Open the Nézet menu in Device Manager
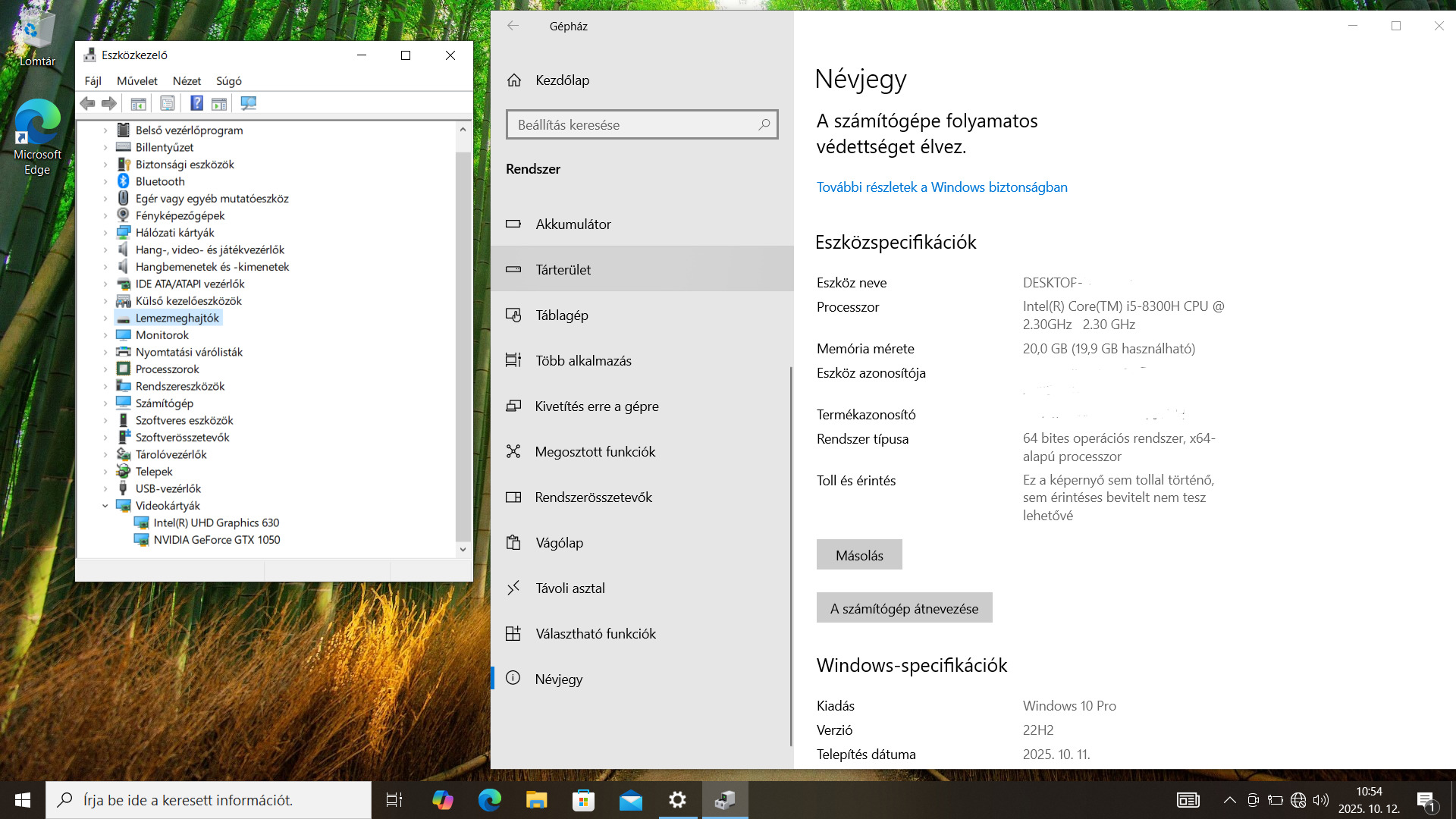 coord(187,81)
